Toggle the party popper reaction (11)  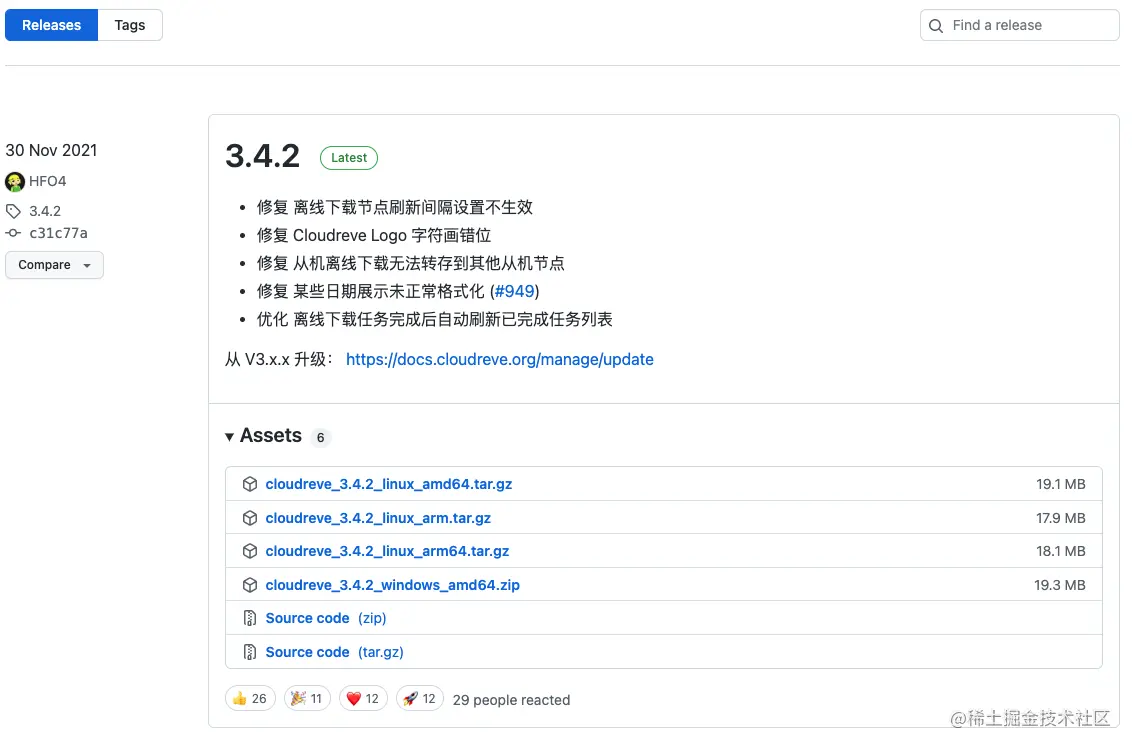[307, 699]
